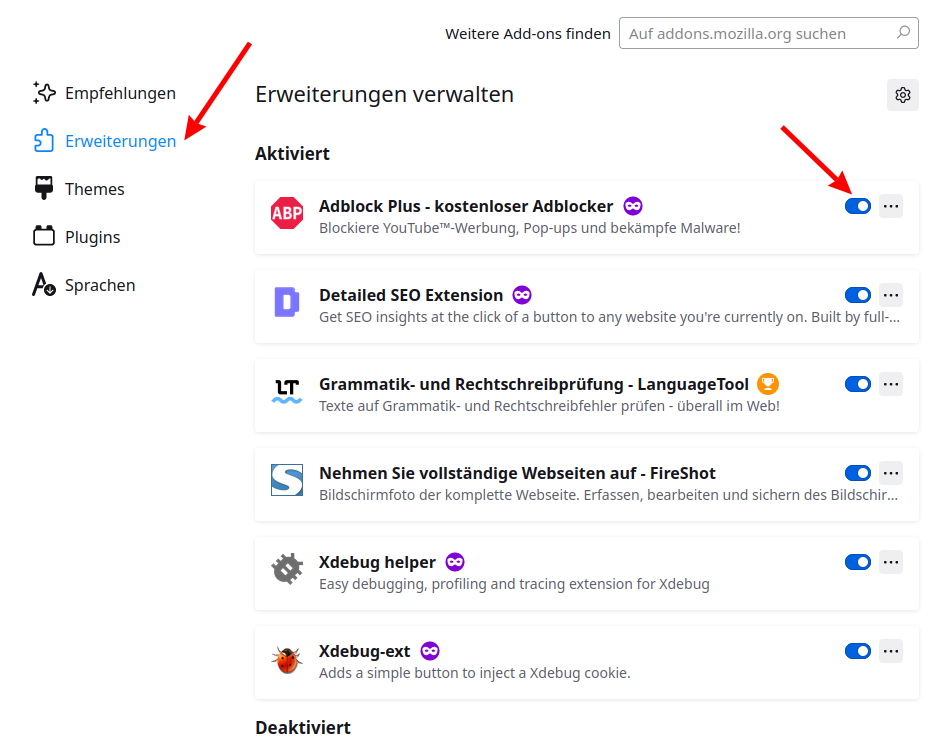Open the Xdebug helper extension details
Screen dimensions: 933x743
click(x=377, y=562)
